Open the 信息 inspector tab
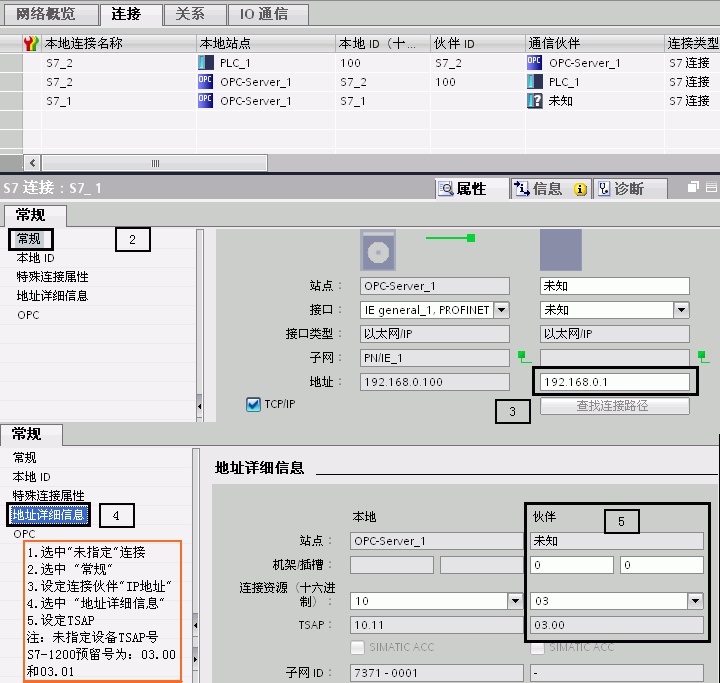 pos(551,189)
